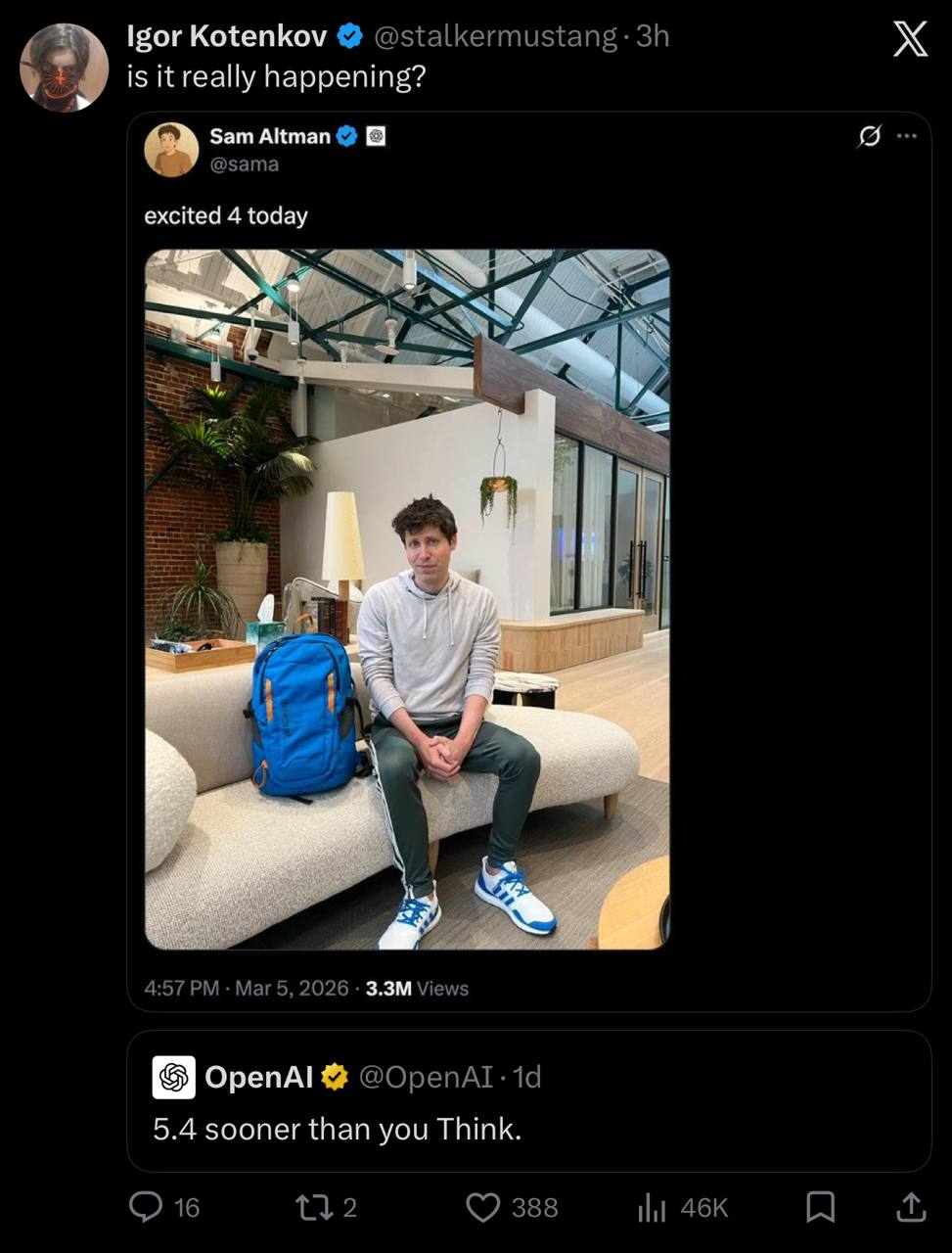Open Sam Altman's profile avatar
Screen dimensions: 952x1253
point(171,150)
